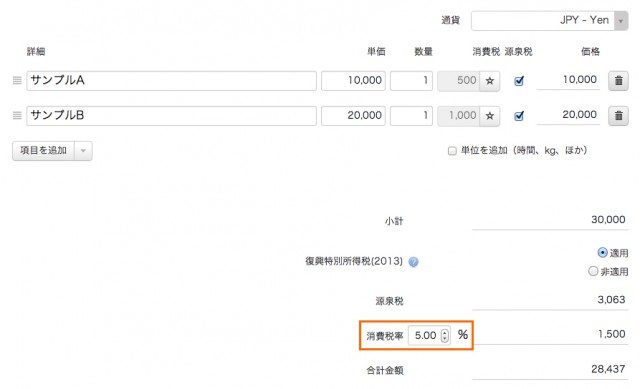Focus the サンプルA description field

point(171,80)
